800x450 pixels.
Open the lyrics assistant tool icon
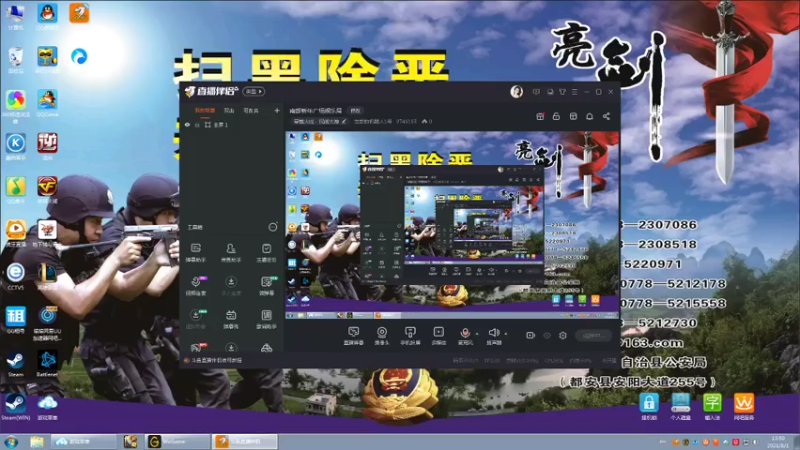point(266,319)
